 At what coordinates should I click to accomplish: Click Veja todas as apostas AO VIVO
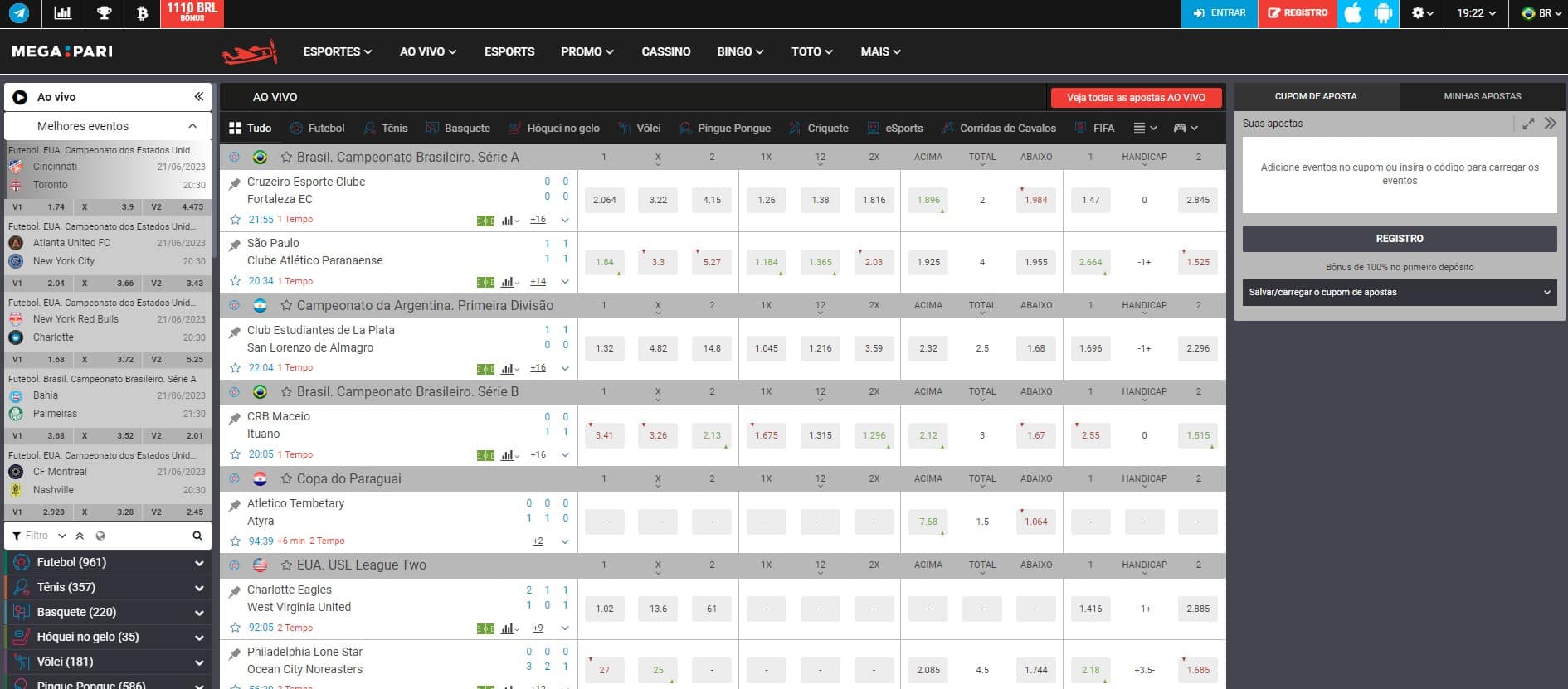point(1136,98)
